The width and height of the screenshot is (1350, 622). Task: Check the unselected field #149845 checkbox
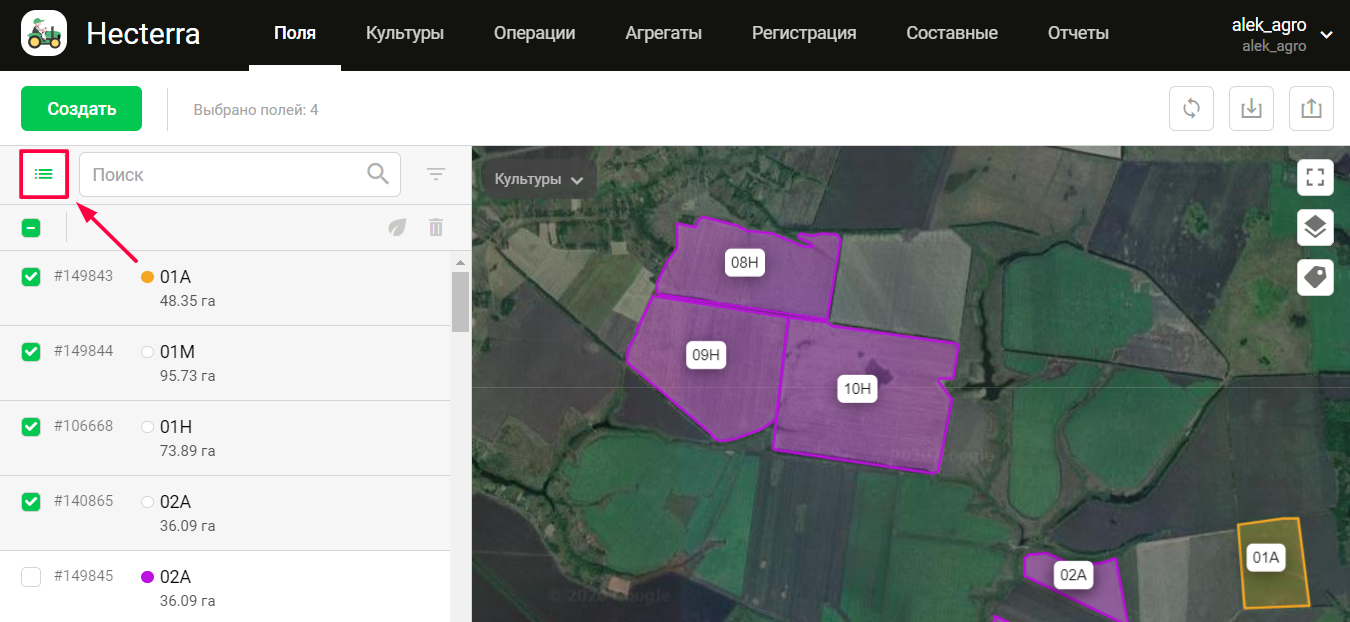click(31, 577)
